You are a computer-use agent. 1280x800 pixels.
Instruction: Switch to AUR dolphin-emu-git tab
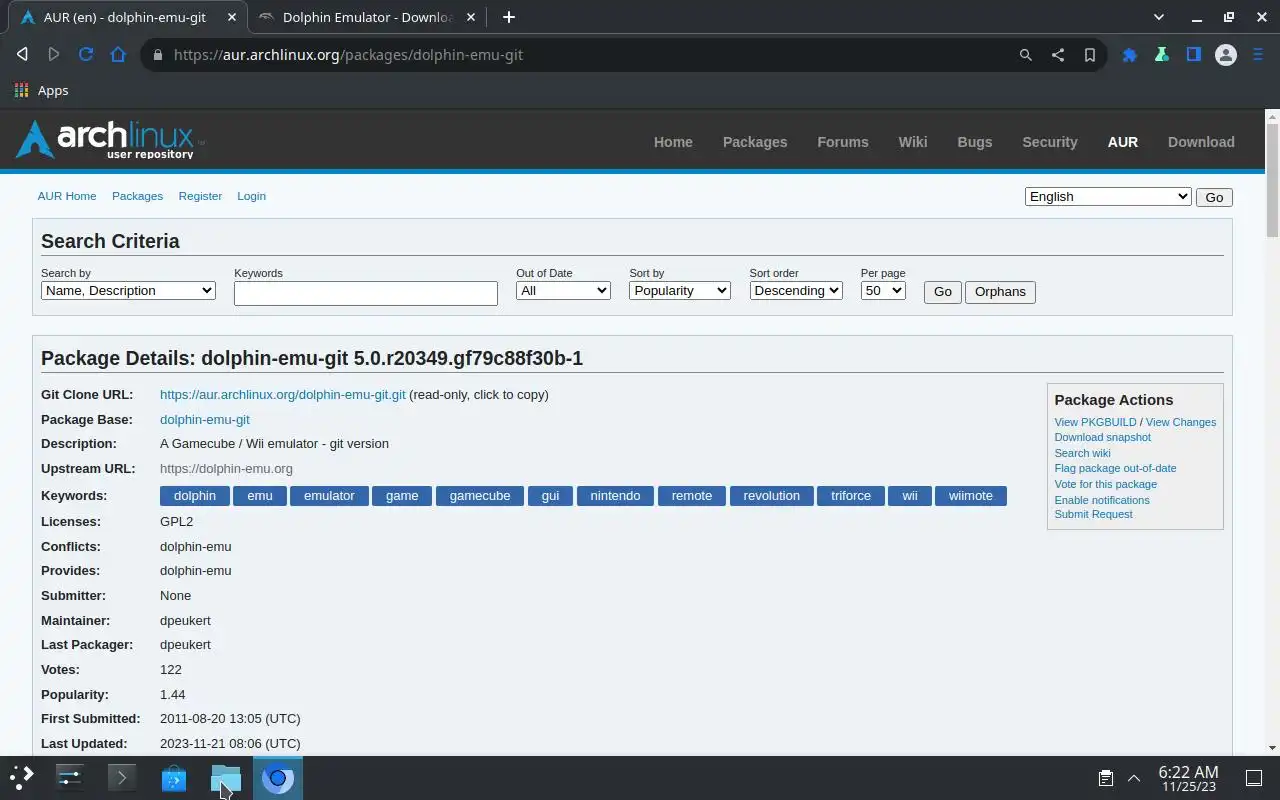click(x=124, y=17)
